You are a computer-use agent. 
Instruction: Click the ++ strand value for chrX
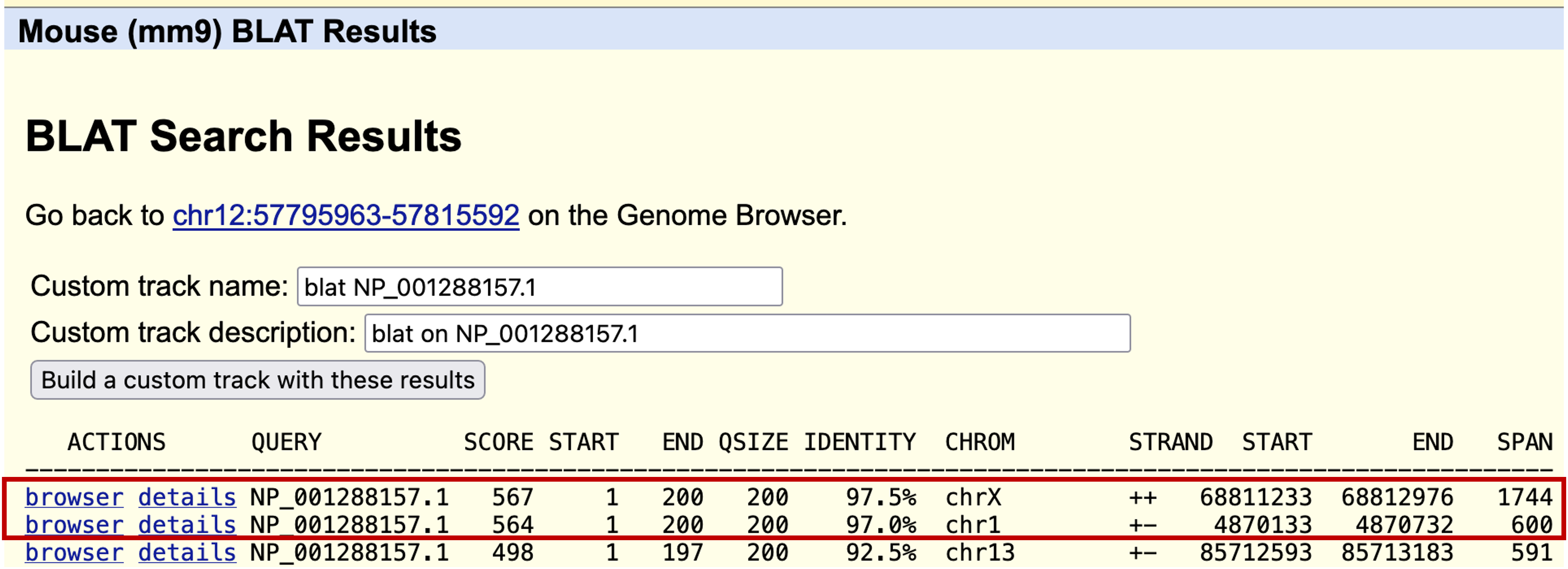tap(1143, 497)
